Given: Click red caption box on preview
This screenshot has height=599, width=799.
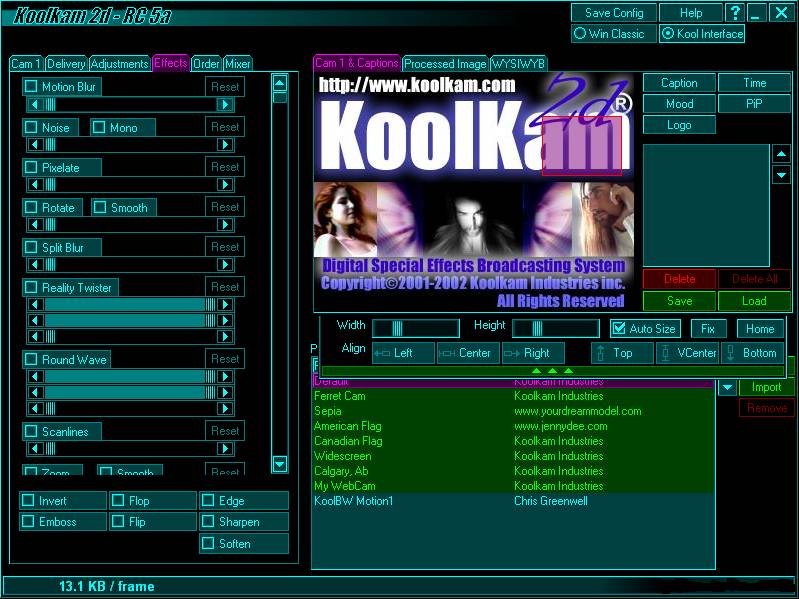Looking at the screenshot, I should point(581,146).
